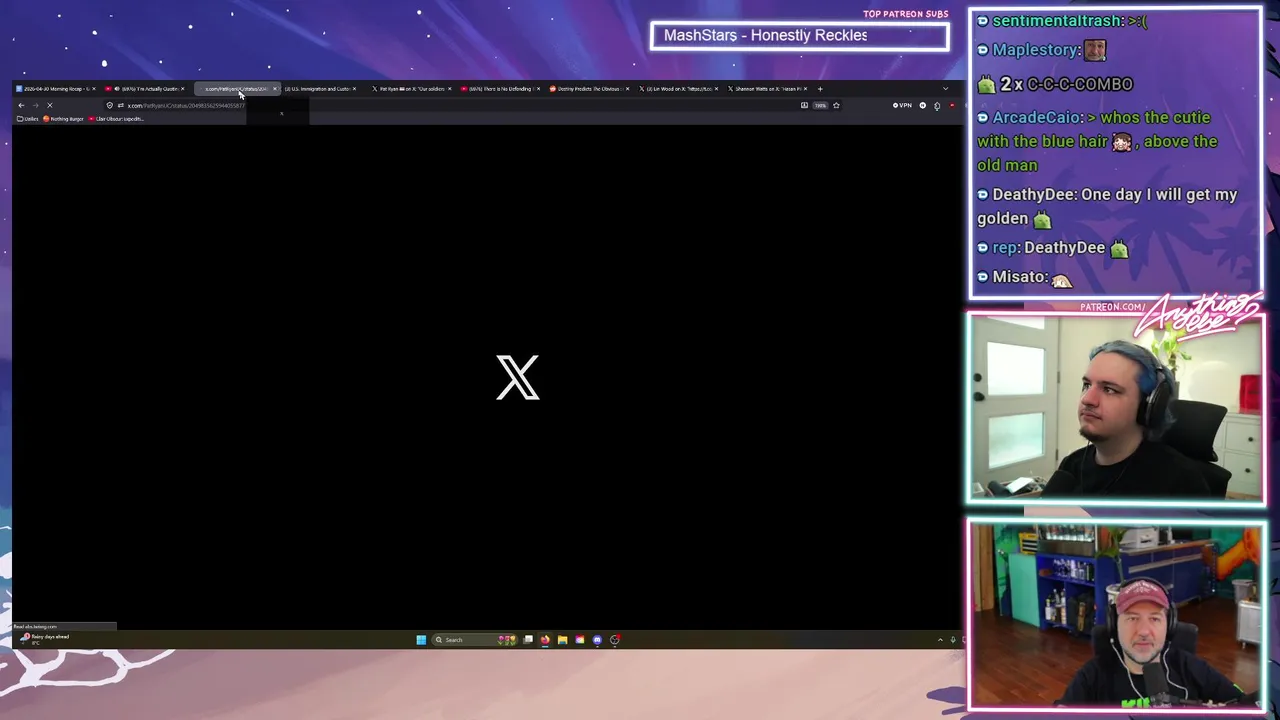This screenshot has width=1280, height=720.
Task: Click Maplestory username in chat
Action: tap(1036, 50)
